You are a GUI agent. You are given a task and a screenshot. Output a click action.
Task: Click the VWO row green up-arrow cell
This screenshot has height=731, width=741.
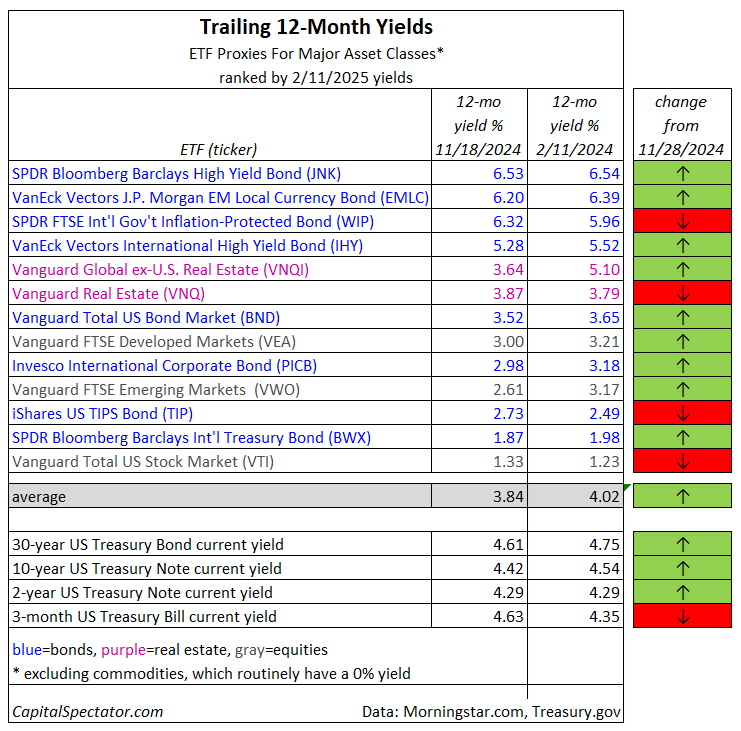682,389
